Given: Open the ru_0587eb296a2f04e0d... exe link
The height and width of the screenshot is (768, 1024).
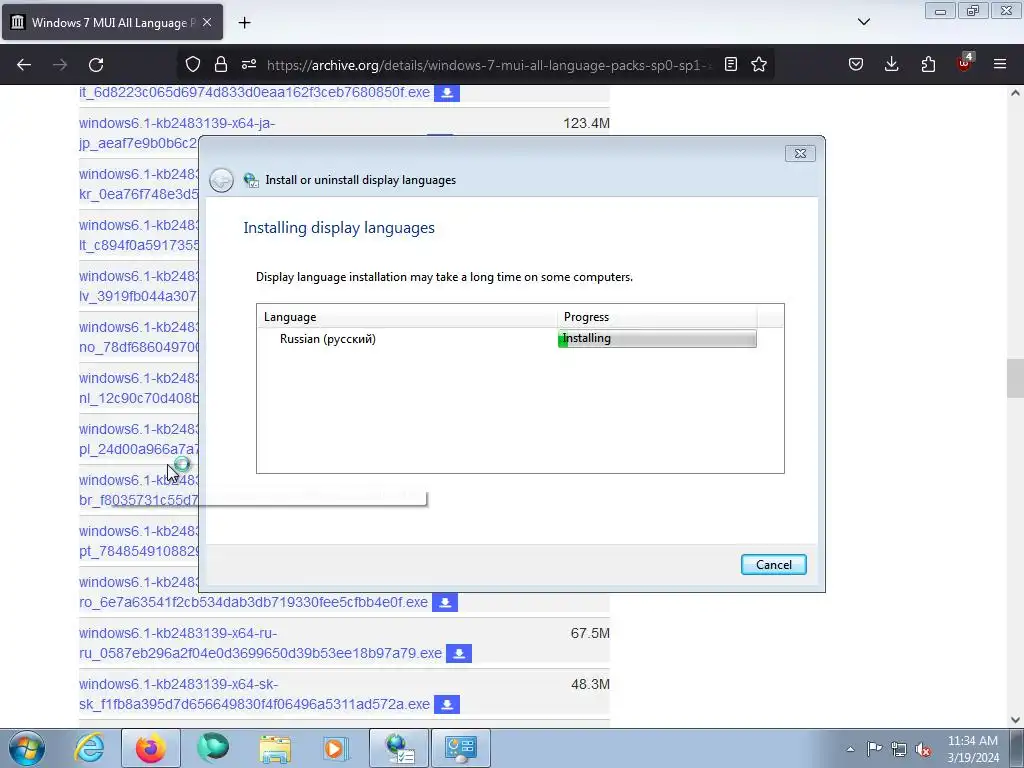Looking at the screenshot, I should 261,653.
